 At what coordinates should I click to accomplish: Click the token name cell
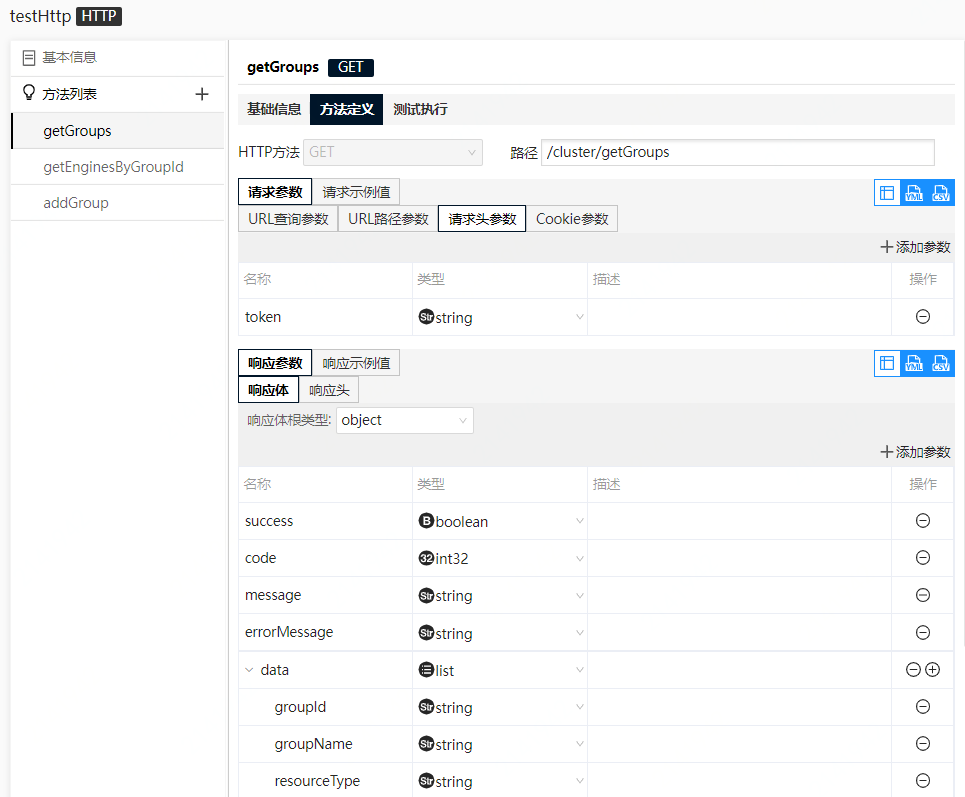pos(325,317)
